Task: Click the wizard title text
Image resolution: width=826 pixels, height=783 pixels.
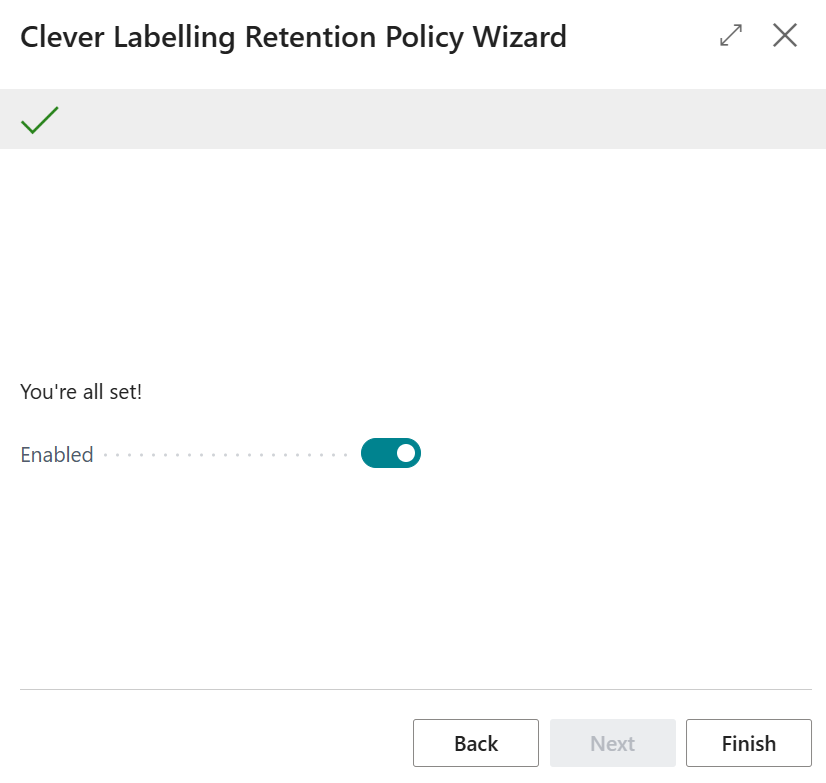Action: tap(292, 36)
